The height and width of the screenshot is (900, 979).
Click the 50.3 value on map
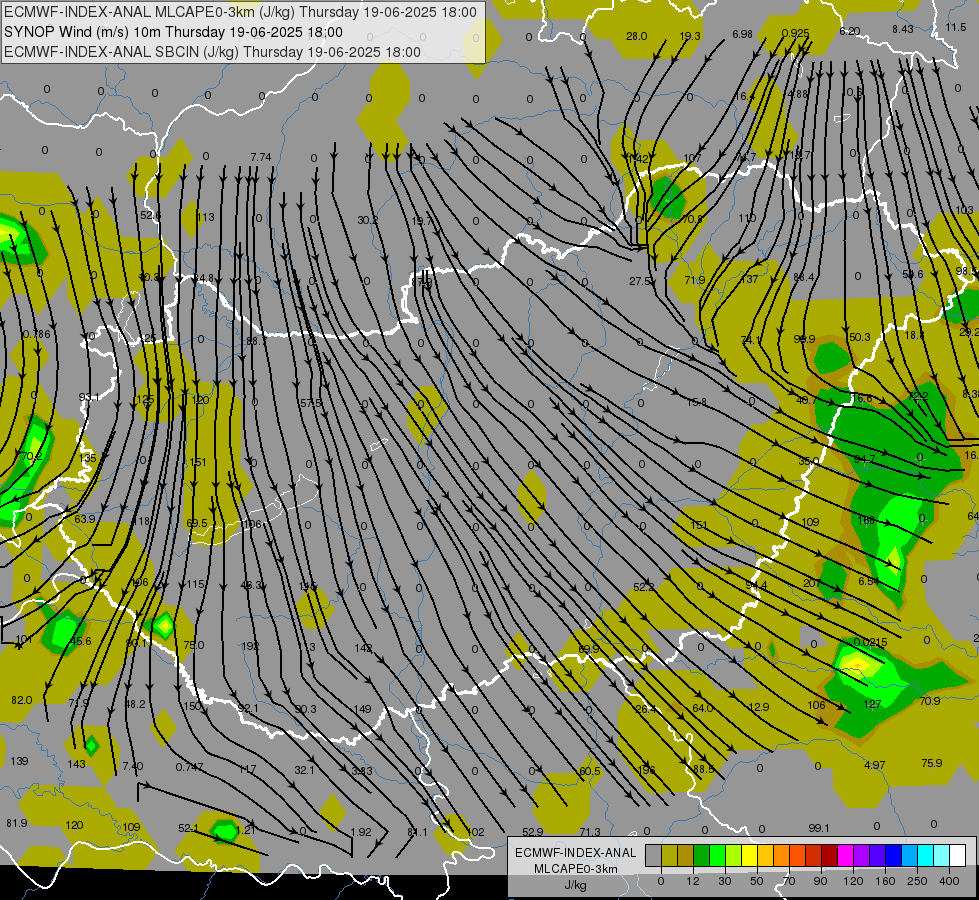click(x=860, y=337)
